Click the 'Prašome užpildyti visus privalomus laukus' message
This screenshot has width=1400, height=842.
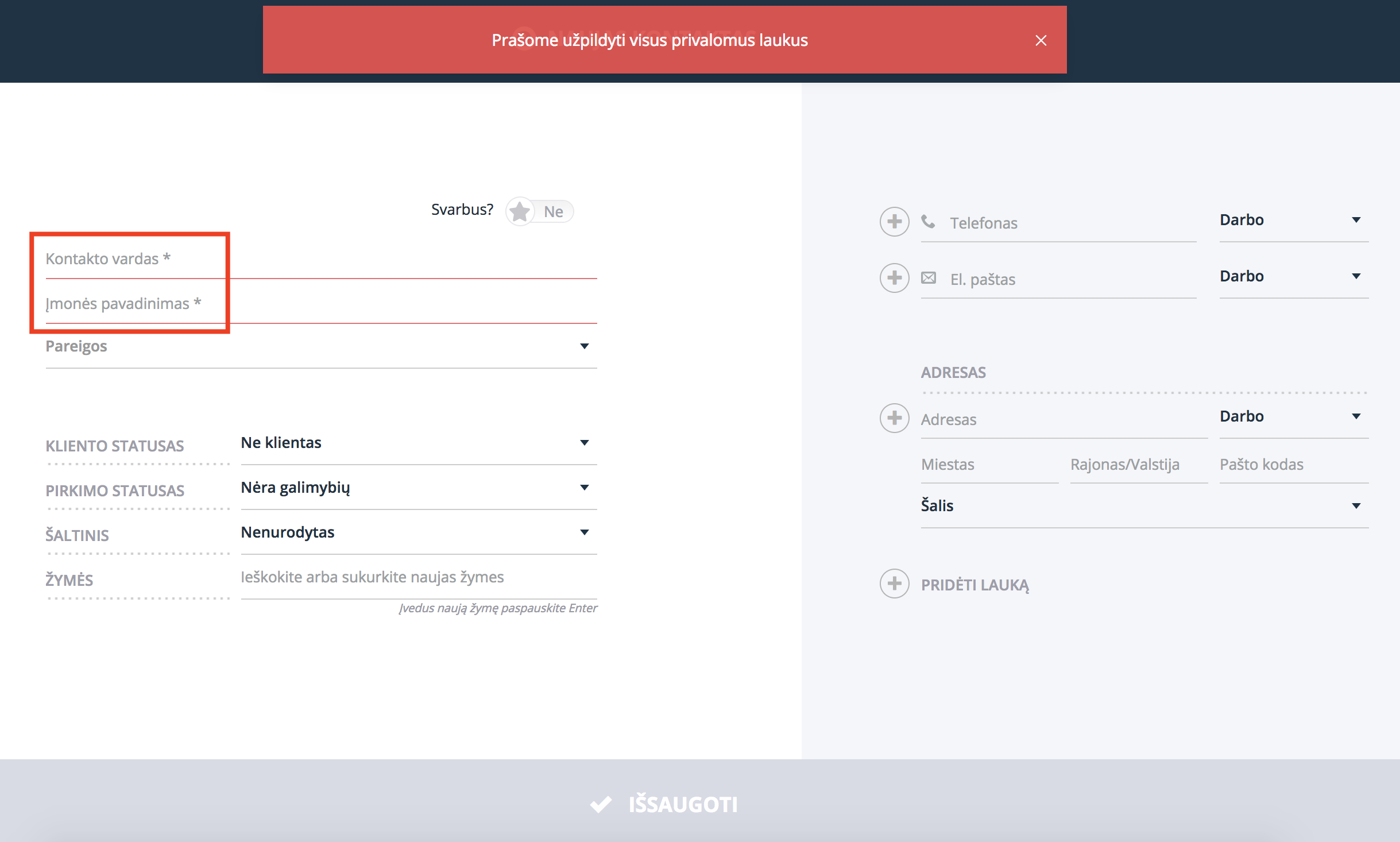649,40
